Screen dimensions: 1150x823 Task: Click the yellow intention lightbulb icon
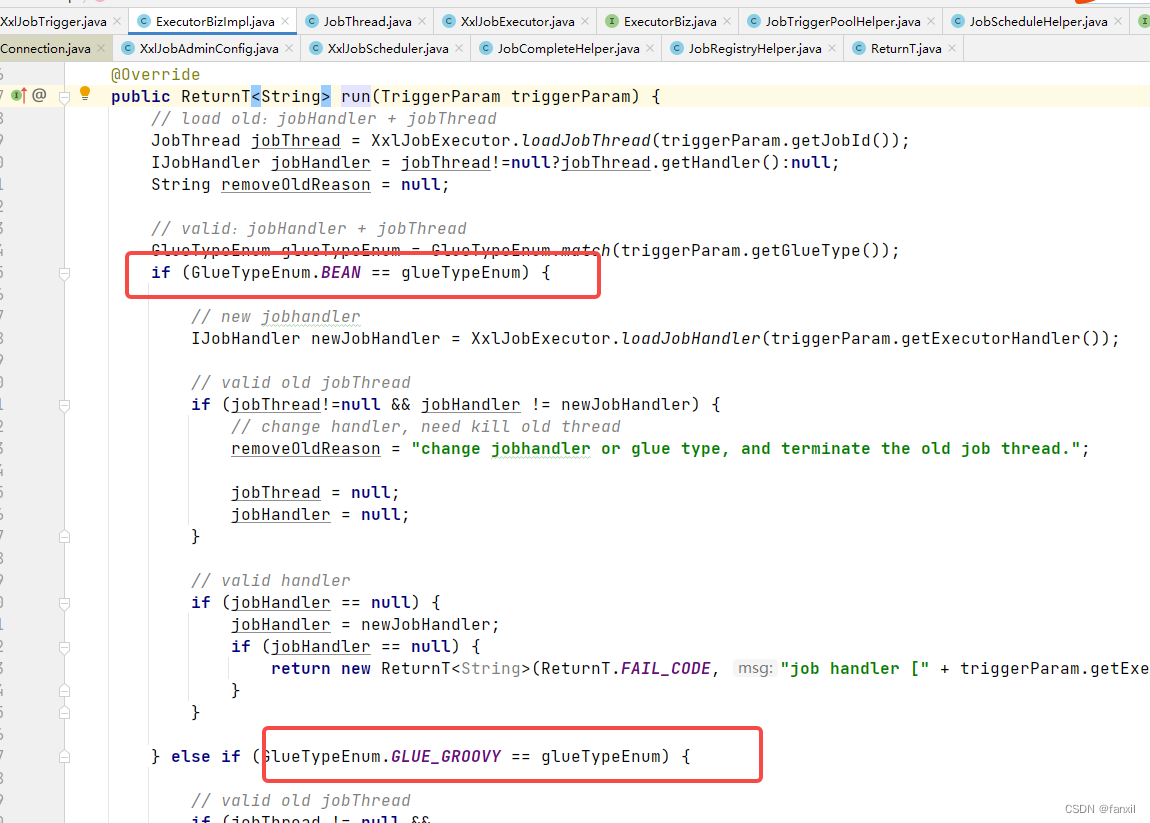[85, 96]
